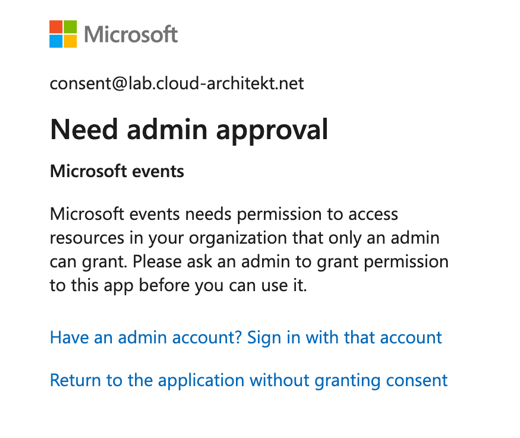Click the Microsoft four-square logo icon
Screen dimensions: 520x438
pyautogui.click(x=63, y=34)
